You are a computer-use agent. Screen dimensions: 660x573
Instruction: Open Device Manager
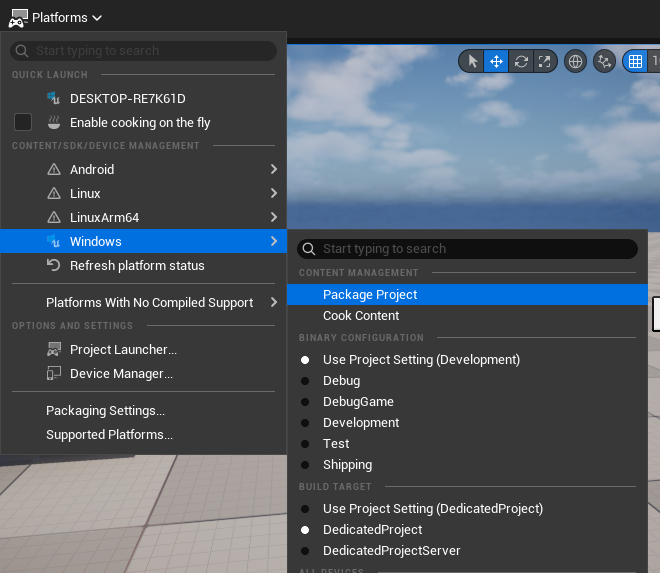[x=144, y=373]
